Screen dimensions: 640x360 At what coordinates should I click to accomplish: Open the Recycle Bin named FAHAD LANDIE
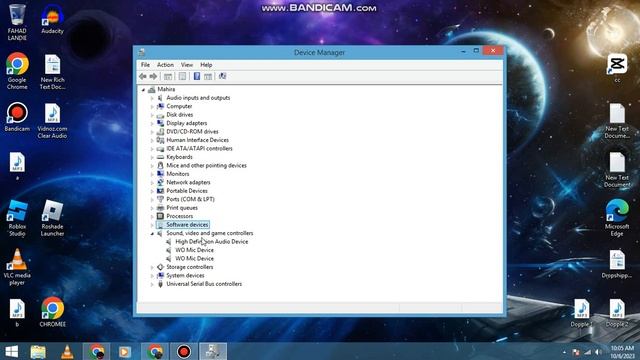(x=17, y=22)
